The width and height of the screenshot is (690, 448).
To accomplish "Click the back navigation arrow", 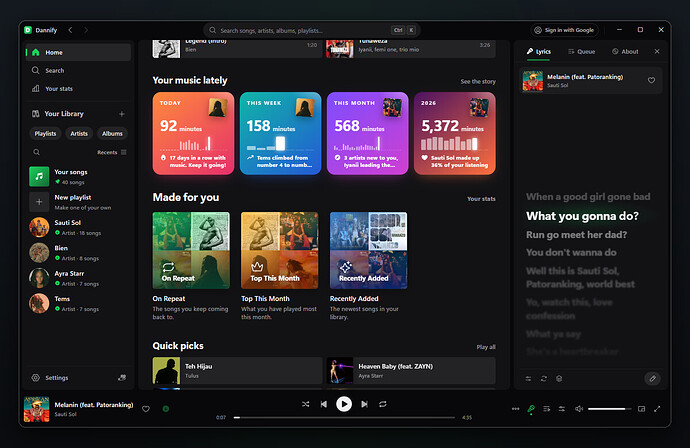I will click(70, 30).
